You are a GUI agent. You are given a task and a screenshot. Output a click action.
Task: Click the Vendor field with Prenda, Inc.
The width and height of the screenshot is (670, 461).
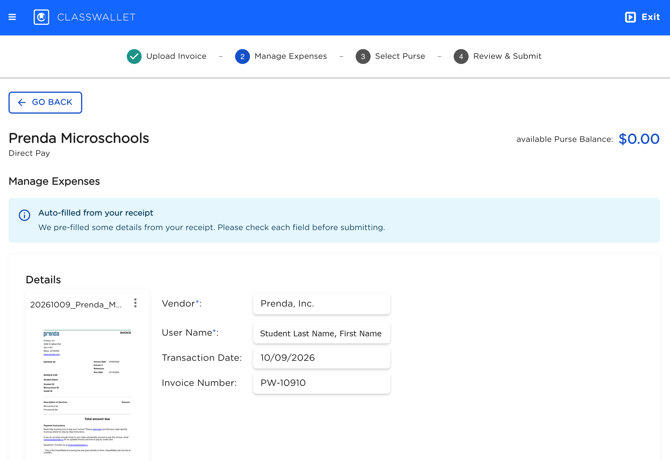click(x=321, y=304)
